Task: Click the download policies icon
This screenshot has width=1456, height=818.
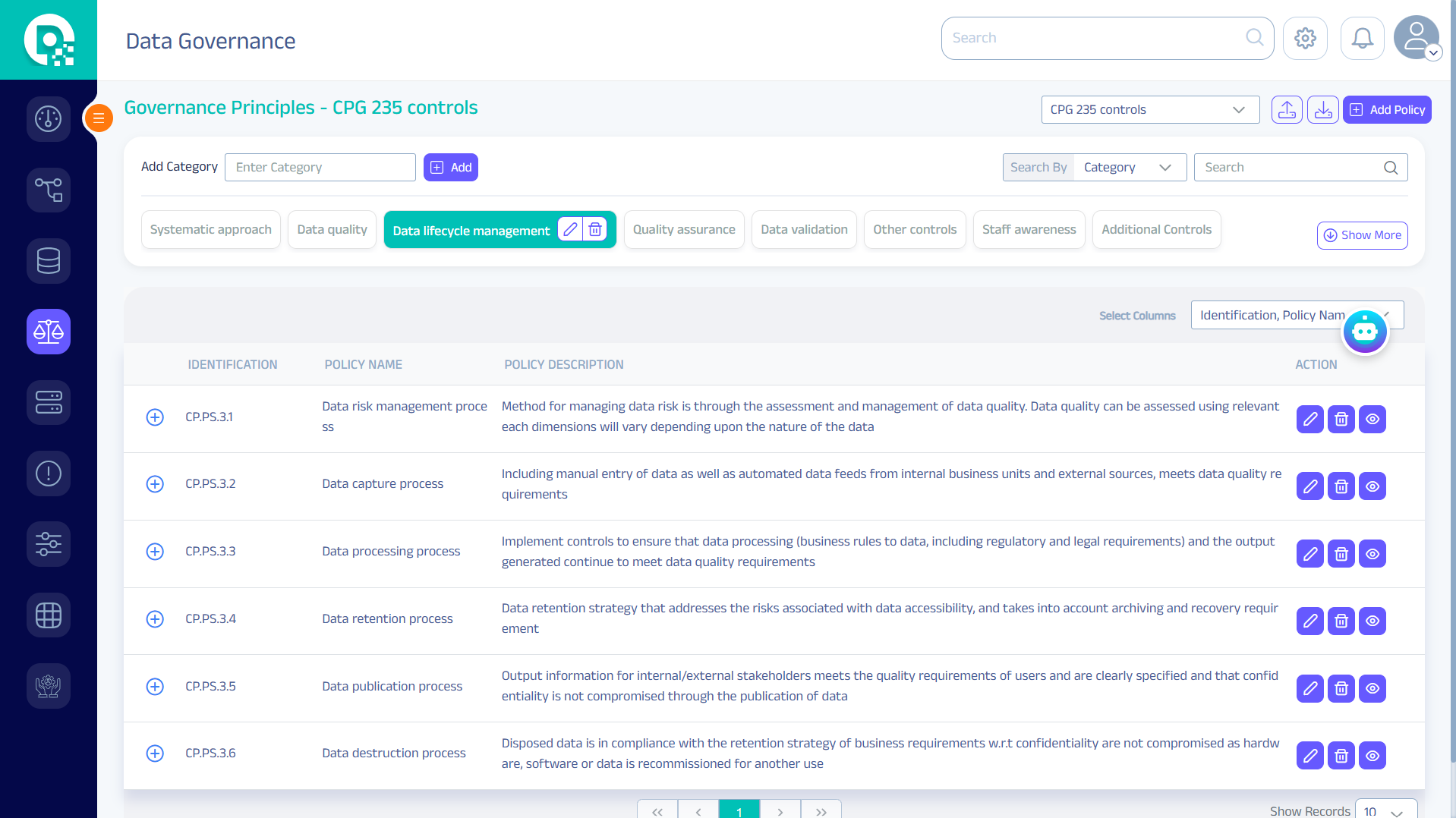Action: click(x=1322, y=110)
